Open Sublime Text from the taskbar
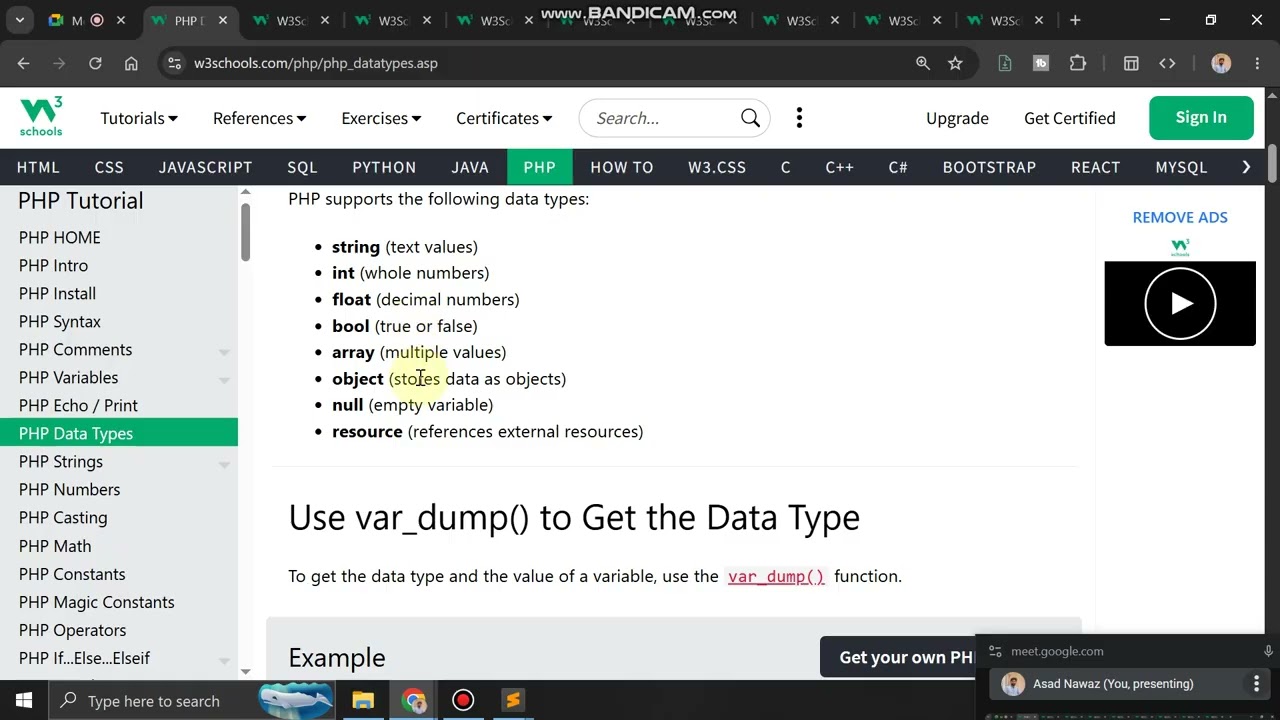 click(513, 700)
